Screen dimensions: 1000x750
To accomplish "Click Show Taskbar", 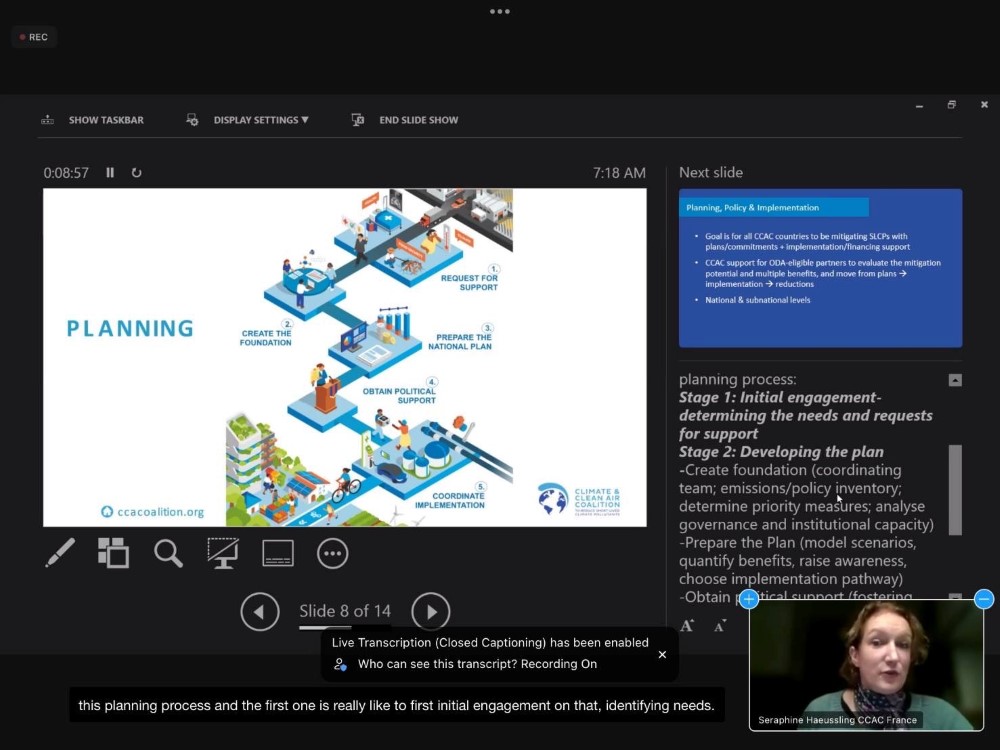I will point(93,120).
